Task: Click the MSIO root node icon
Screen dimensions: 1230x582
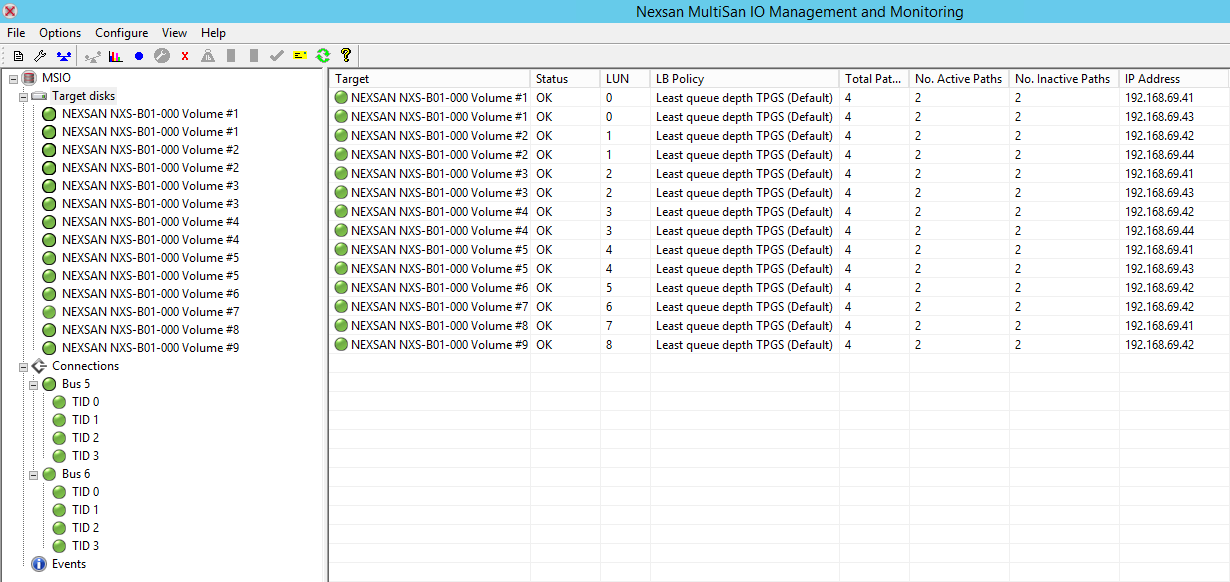Action: tap(28, 78)
